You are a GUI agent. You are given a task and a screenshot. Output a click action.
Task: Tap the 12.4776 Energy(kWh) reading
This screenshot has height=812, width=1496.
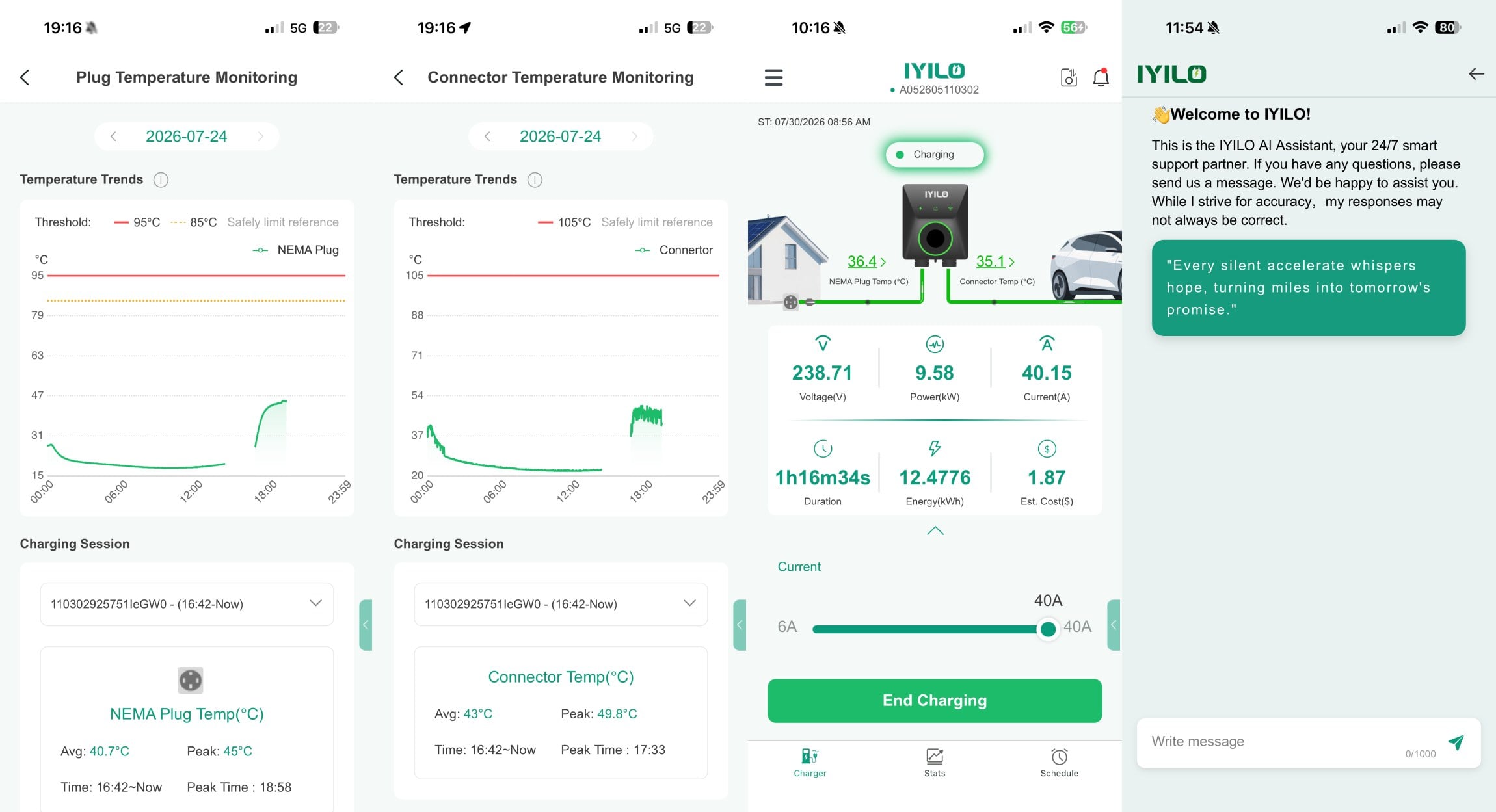click(935, 478)
